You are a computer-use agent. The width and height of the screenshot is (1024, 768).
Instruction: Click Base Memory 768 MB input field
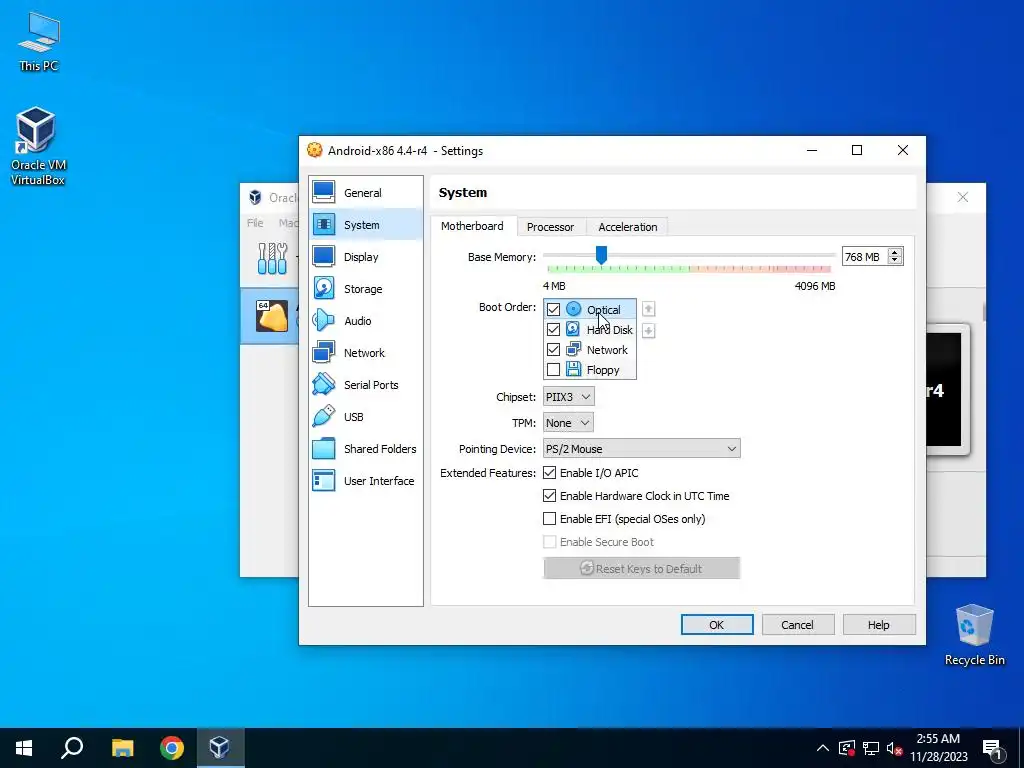click(x=865, y=257)
